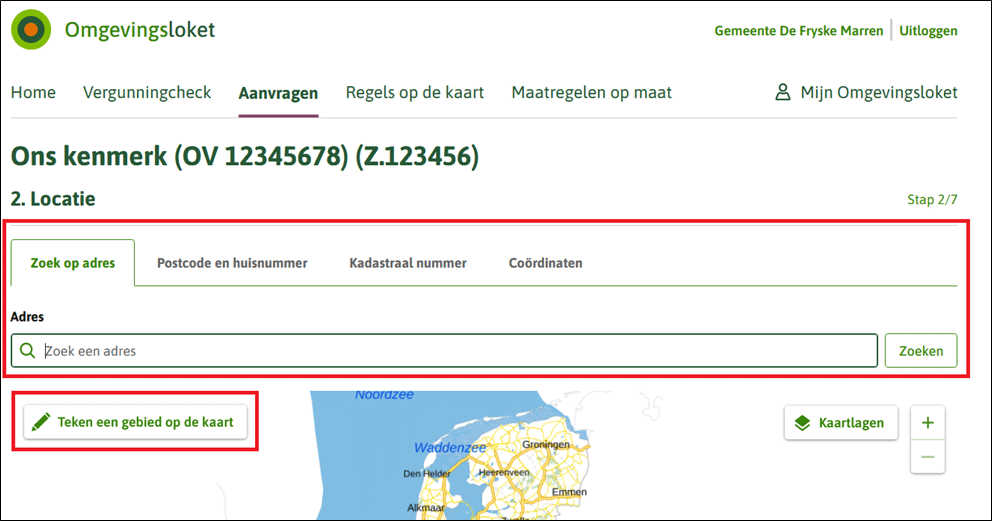Open the Aanvragen navigation item
The image size is (992, 521).
(x=278, y=93)
